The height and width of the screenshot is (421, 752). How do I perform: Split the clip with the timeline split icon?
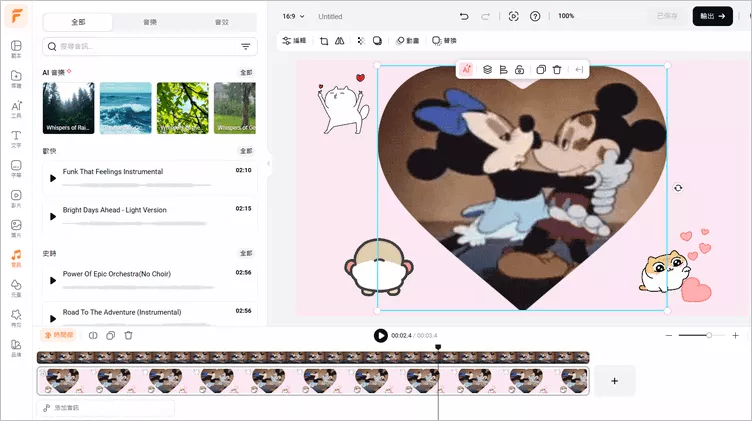[x=93, y=336]
